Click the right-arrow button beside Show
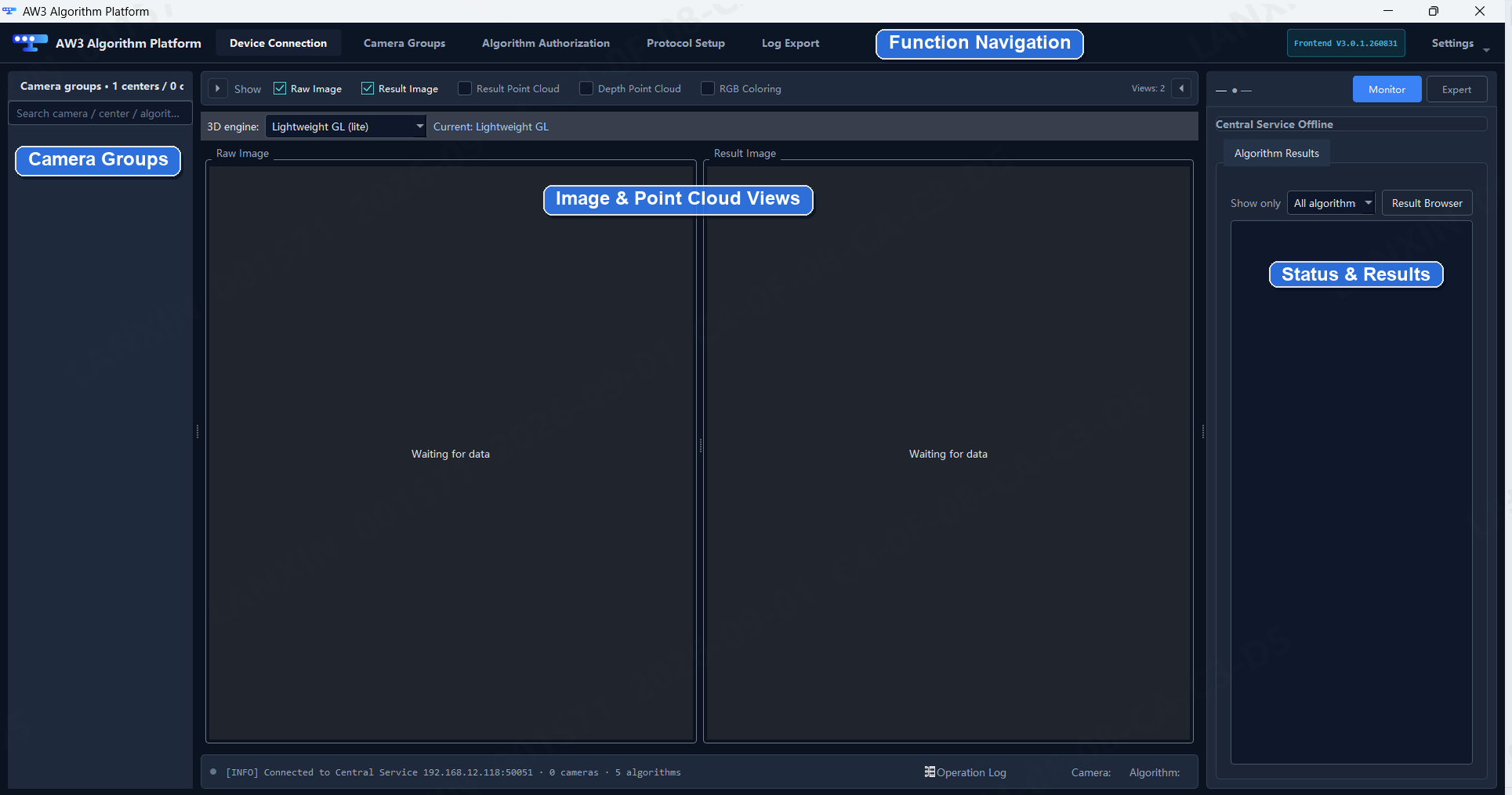This screenshot has height=795, width=1512. (x=218, y=89)
